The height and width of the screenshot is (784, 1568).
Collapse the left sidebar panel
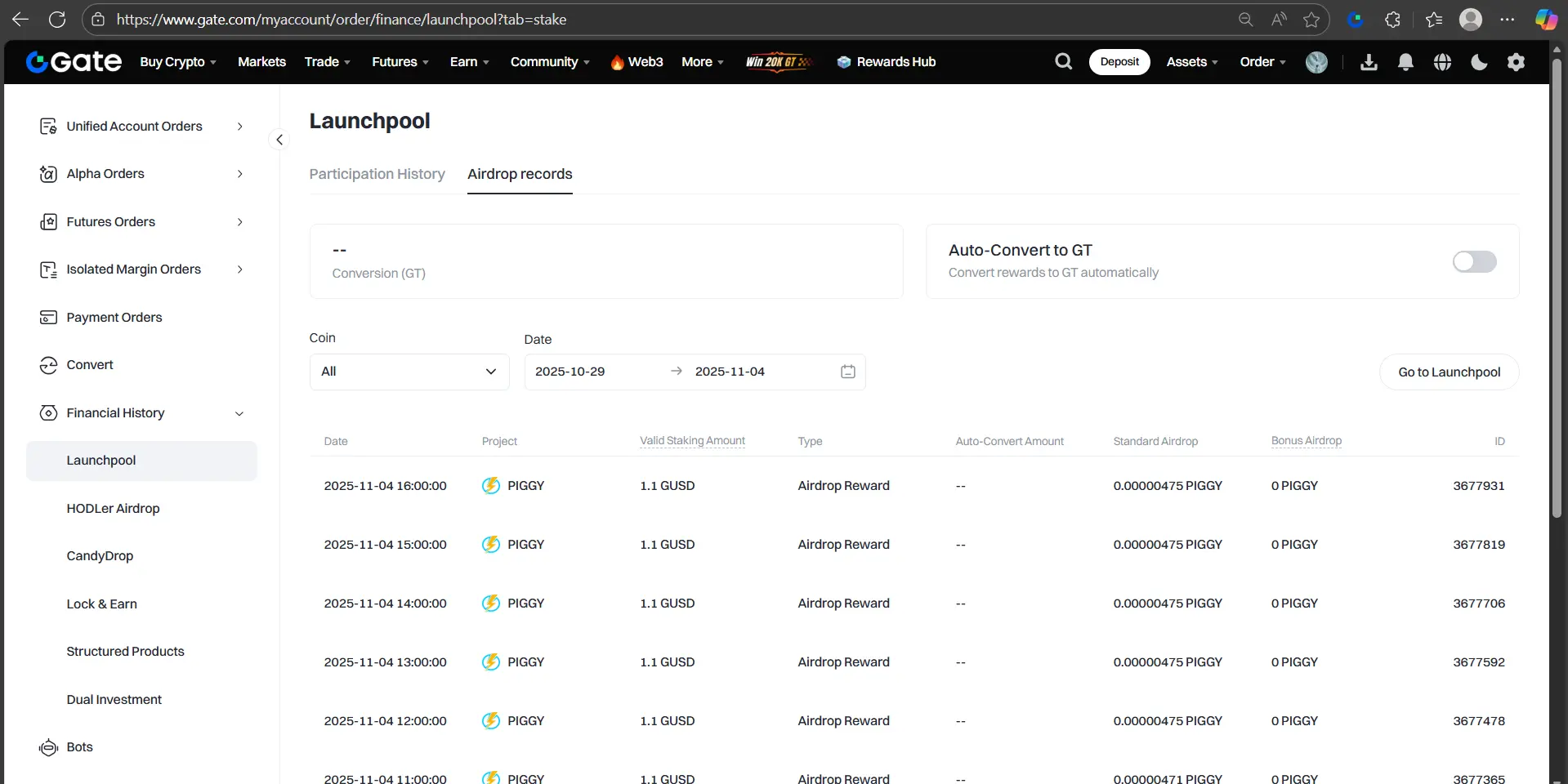tap(279, 140)
